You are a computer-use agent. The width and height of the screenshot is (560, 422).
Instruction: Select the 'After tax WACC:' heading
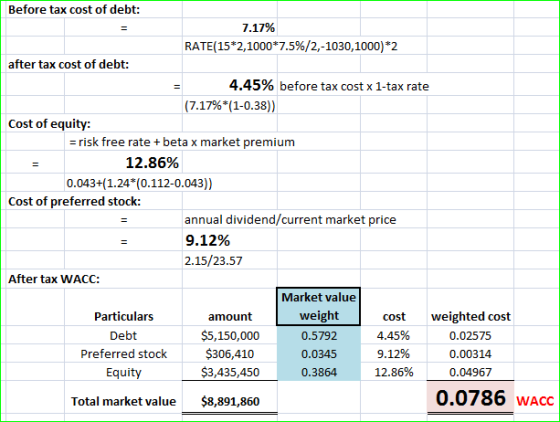pyautogui.click(x=54, y=279)
